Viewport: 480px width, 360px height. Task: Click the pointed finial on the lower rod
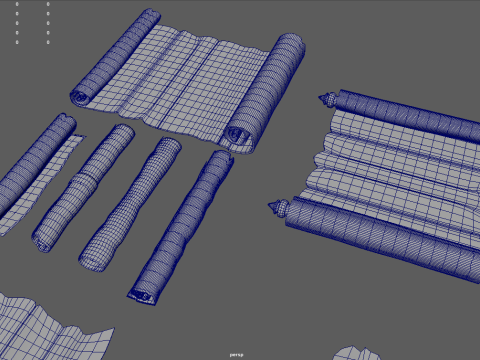click(278, 208)
